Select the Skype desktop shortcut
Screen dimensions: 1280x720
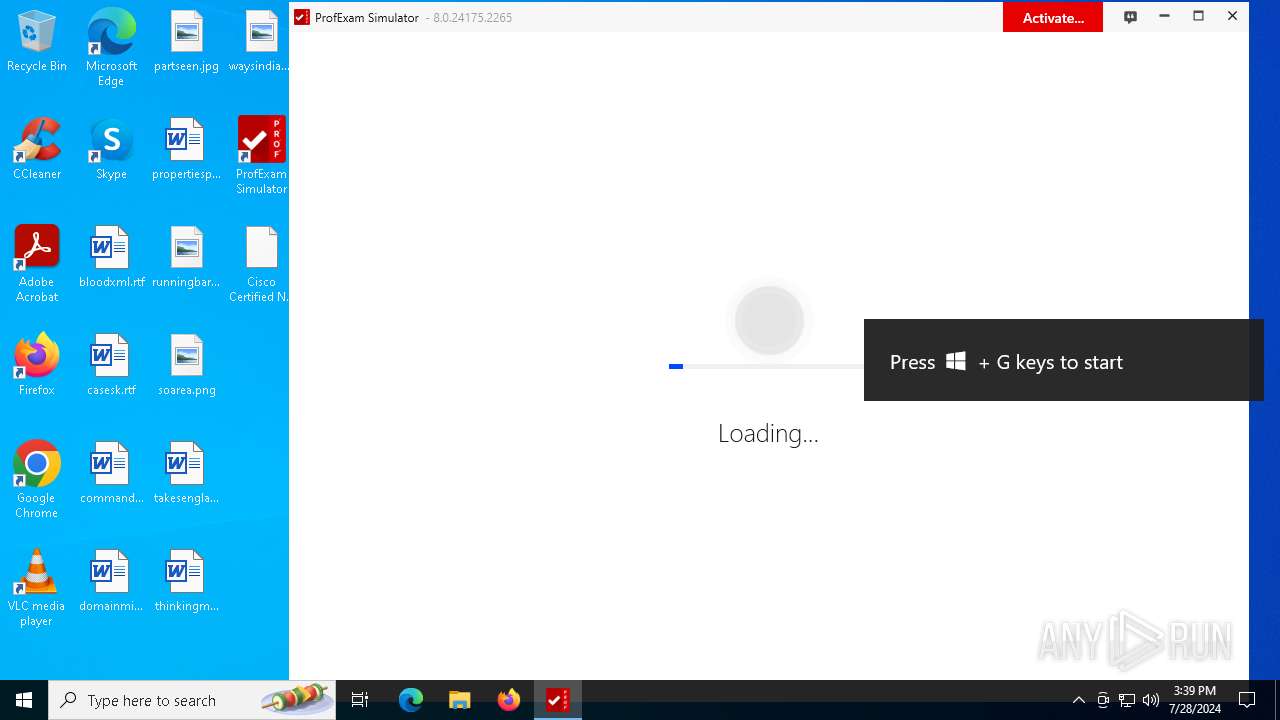pos(111,150)
